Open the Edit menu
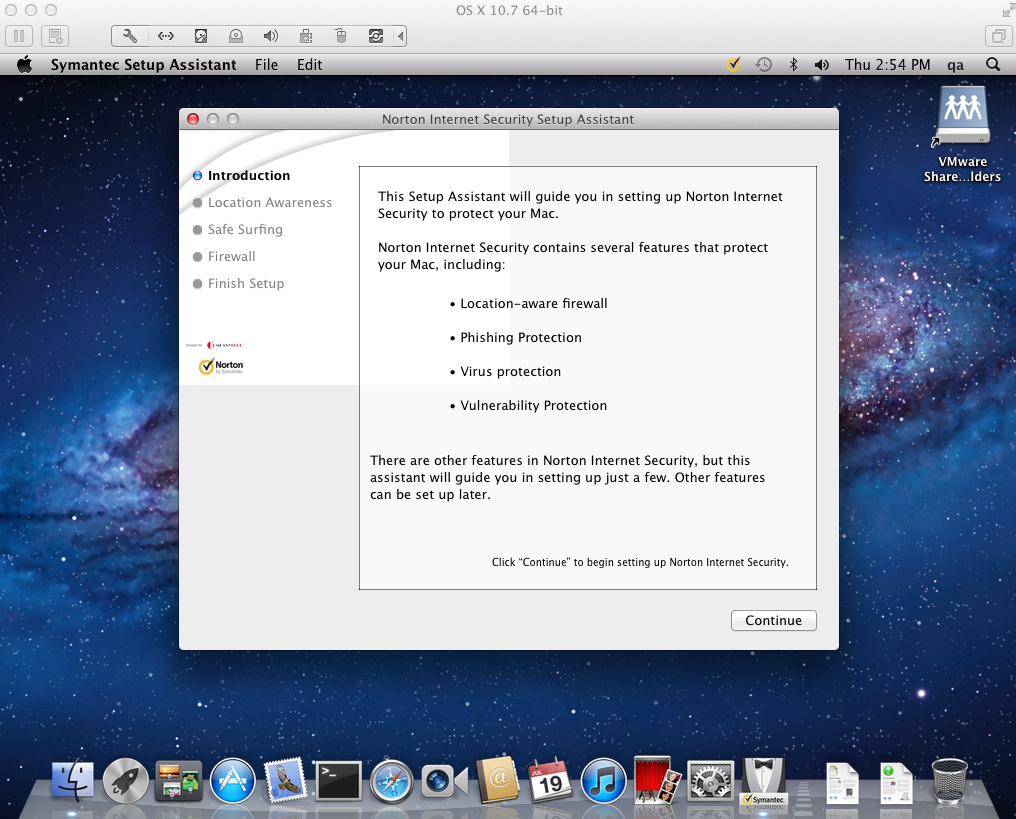1016x819 pixels. pos(310,64)
